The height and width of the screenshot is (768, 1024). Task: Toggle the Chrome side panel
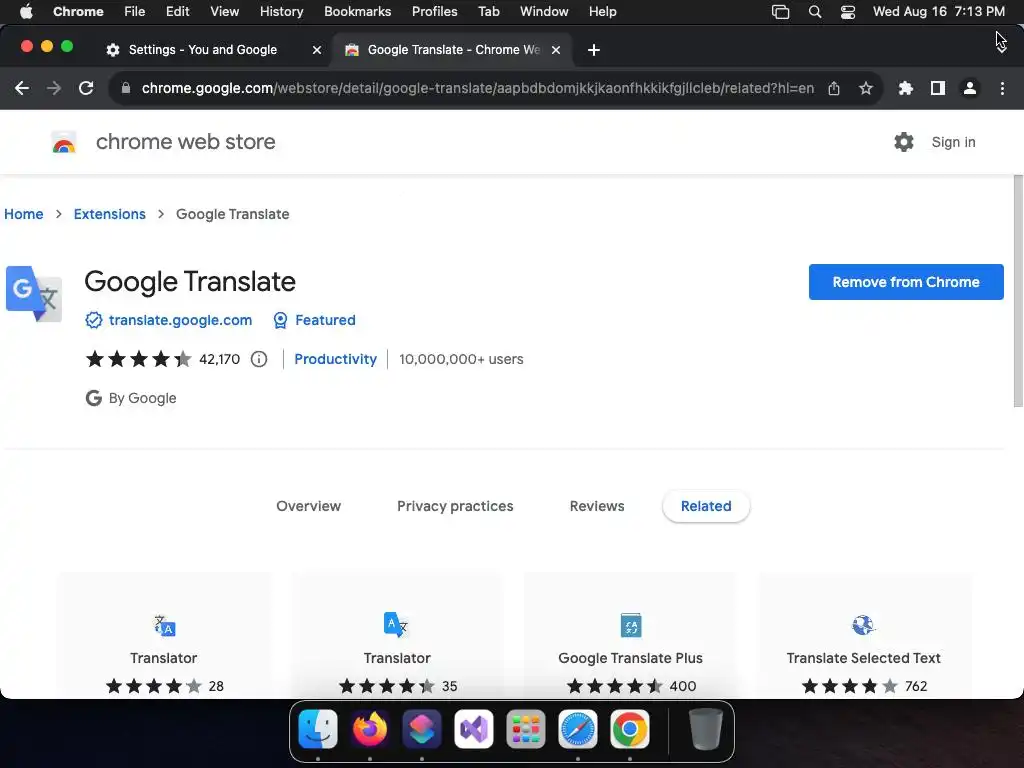click(x=938, y=88)
